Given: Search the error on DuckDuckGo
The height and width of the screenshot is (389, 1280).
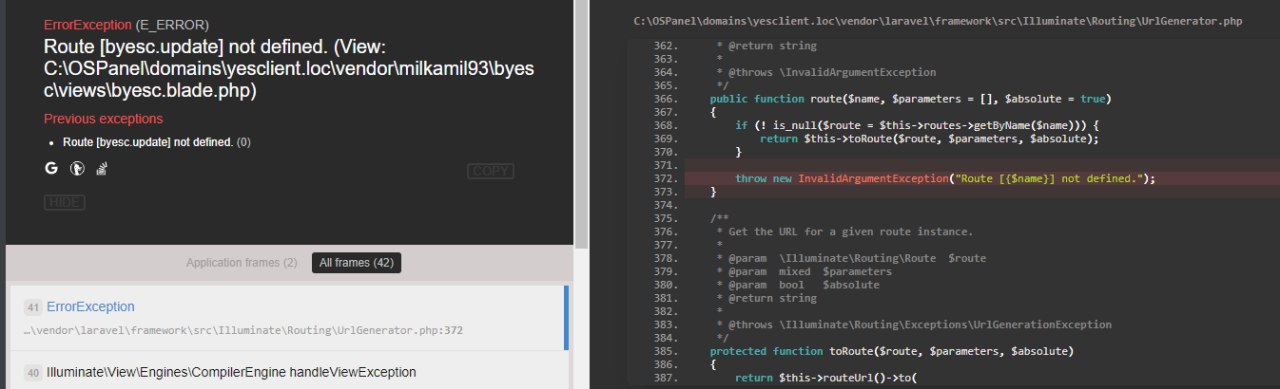Looking at the screenshot, I should pos(76,170).
